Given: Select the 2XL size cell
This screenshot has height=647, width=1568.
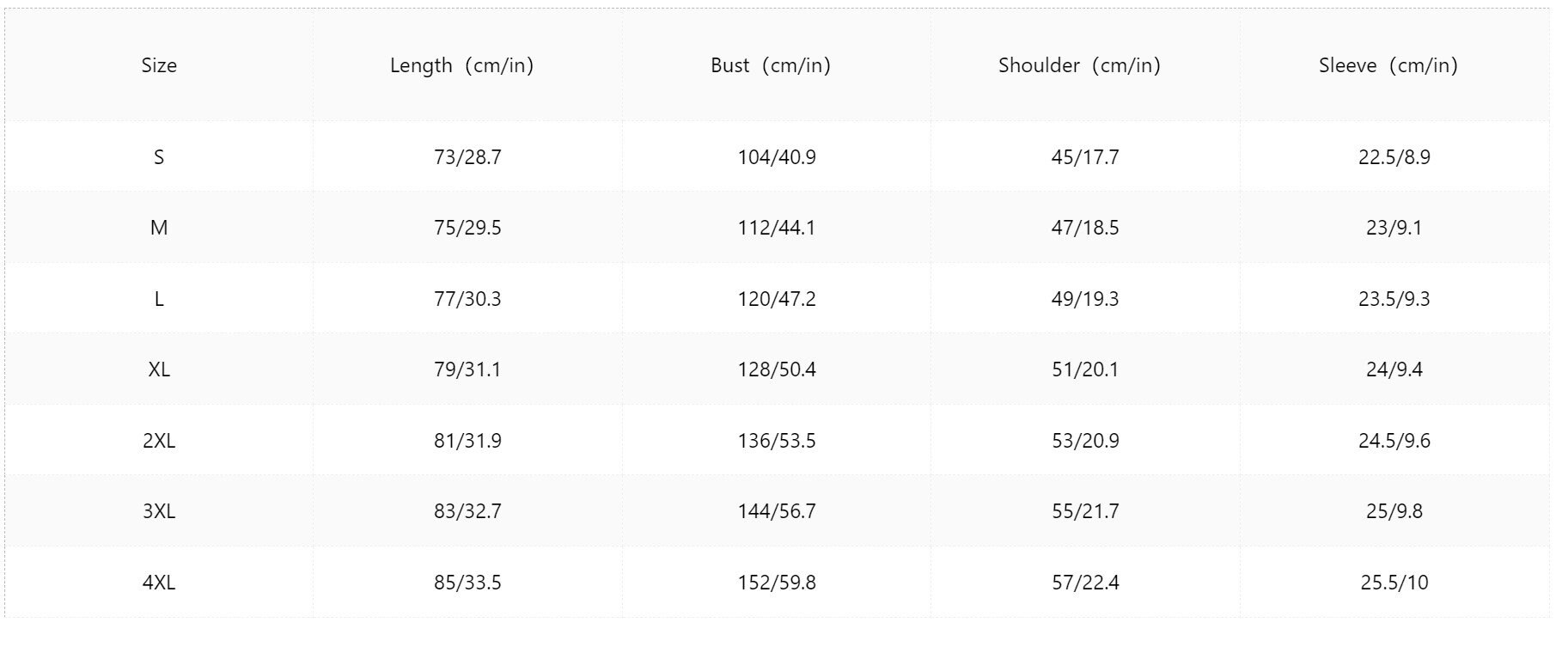Looking at the screenshot, I should point(159,441).
